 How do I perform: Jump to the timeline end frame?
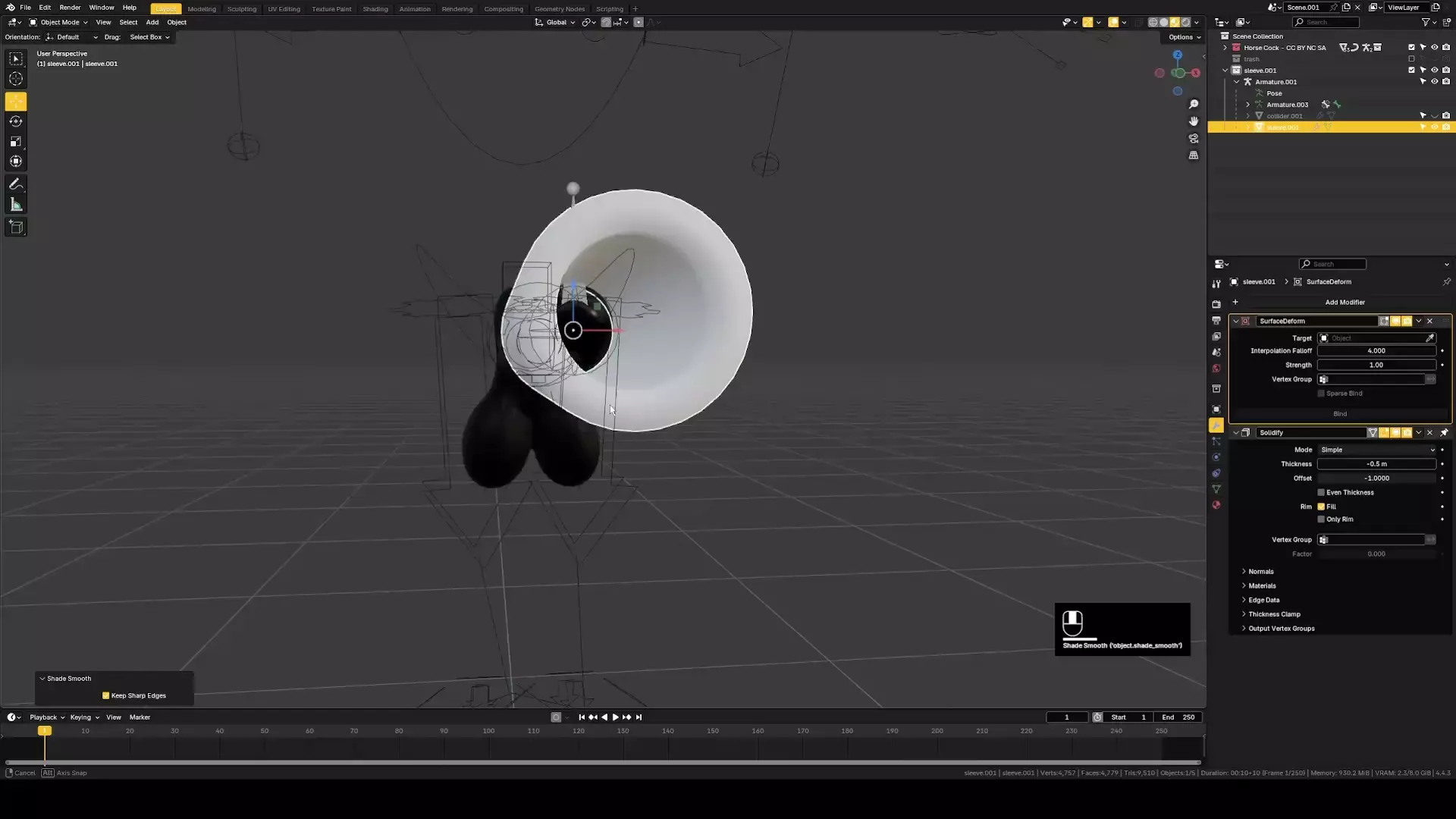pyautogui.click(x=639, y=717)
